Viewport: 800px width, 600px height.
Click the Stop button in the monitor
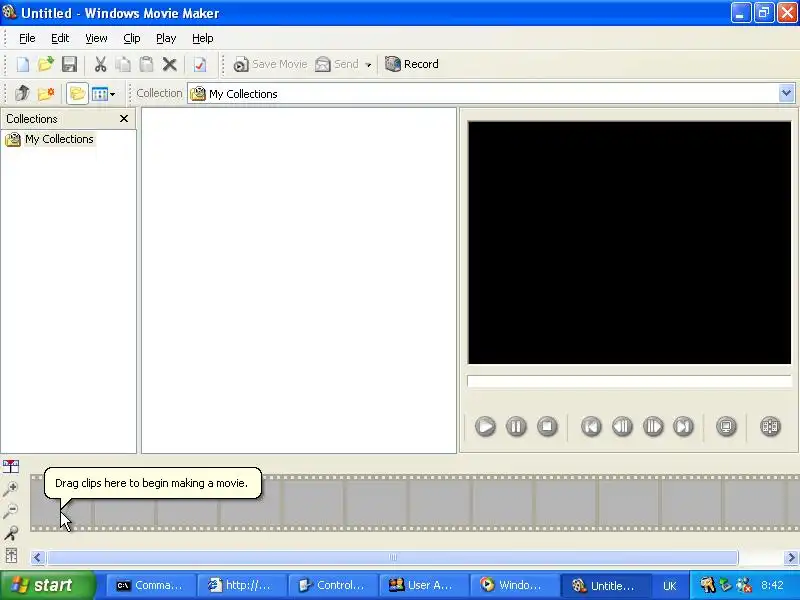(547, 426)
